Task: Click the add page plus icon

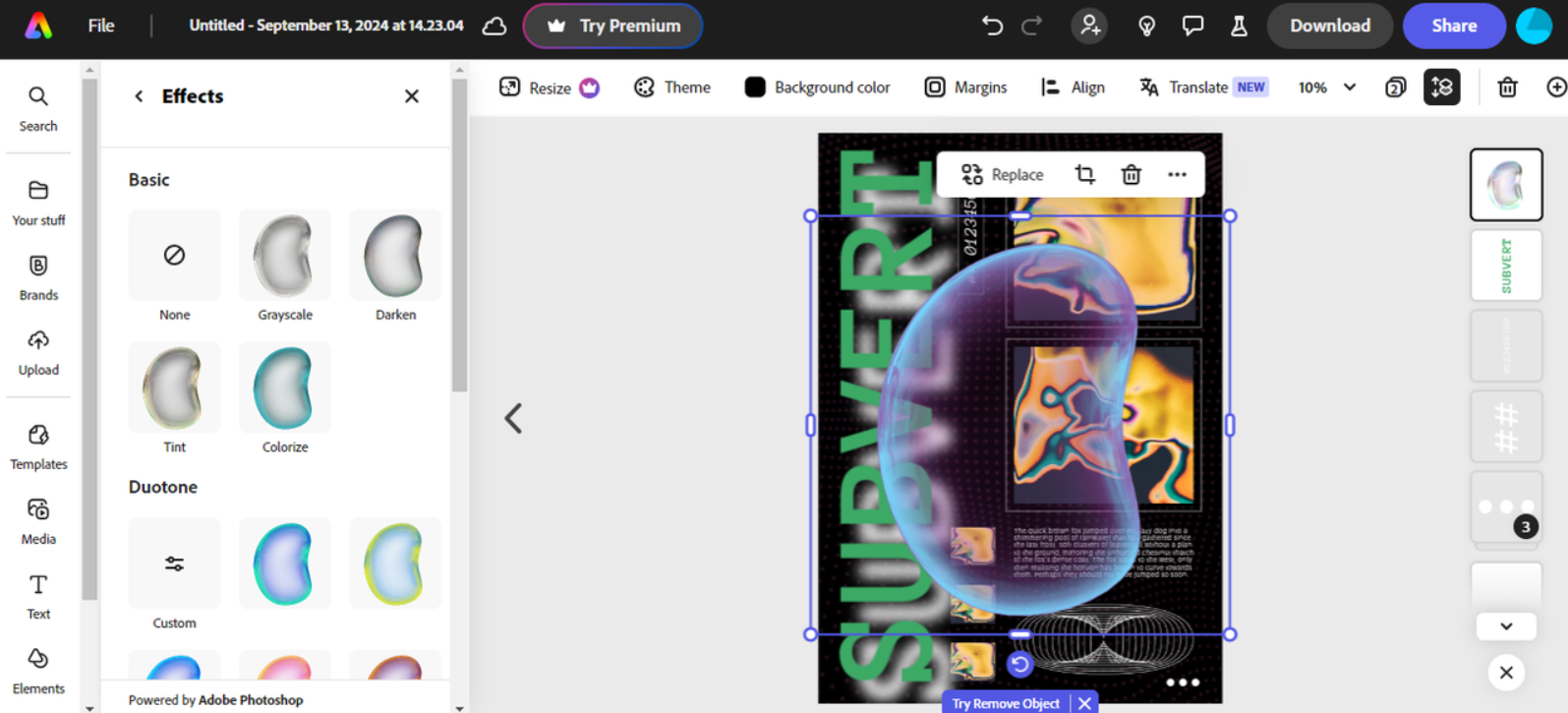Action: coord(1556,88)
